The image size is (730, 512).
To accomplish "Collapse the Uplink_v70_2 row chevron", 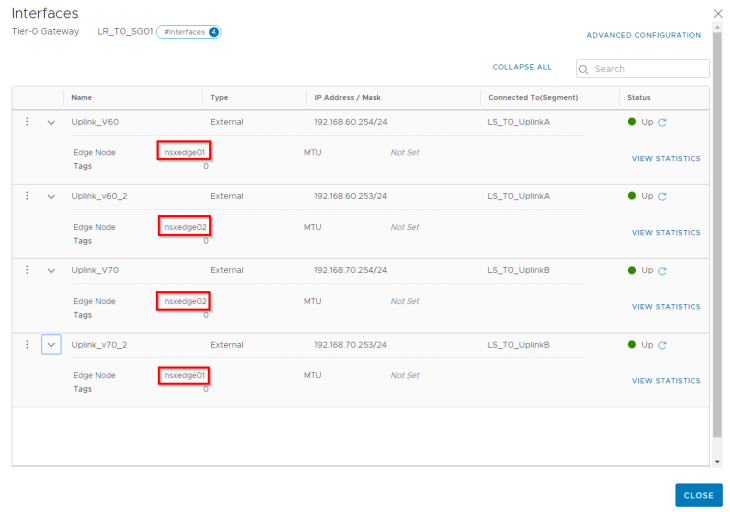I will pyautogui.click(x=51, y=345).
